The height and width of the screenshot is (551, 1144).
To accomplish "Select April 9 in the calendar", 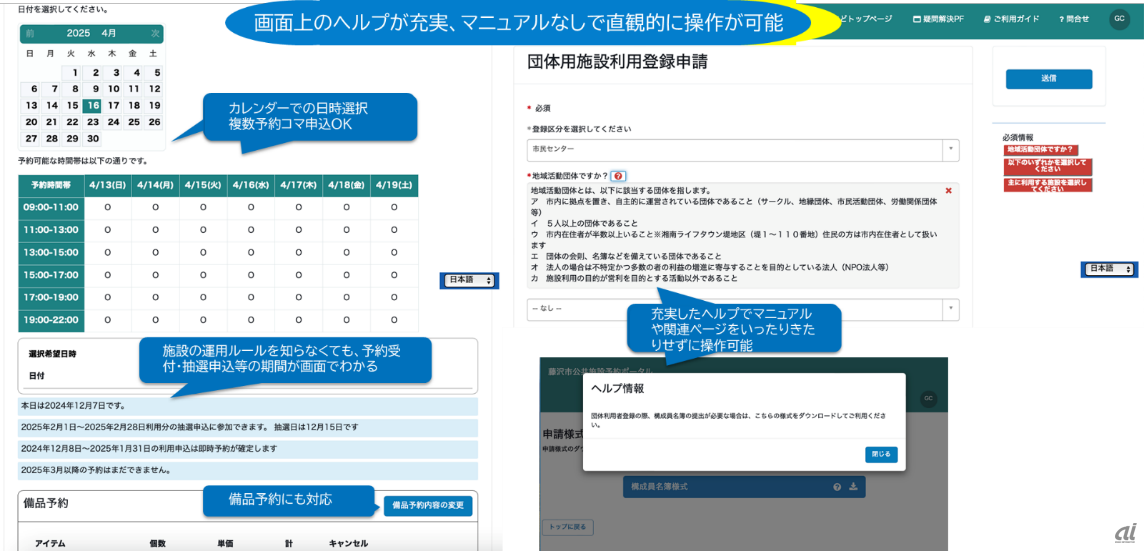I will coord(93,89).
